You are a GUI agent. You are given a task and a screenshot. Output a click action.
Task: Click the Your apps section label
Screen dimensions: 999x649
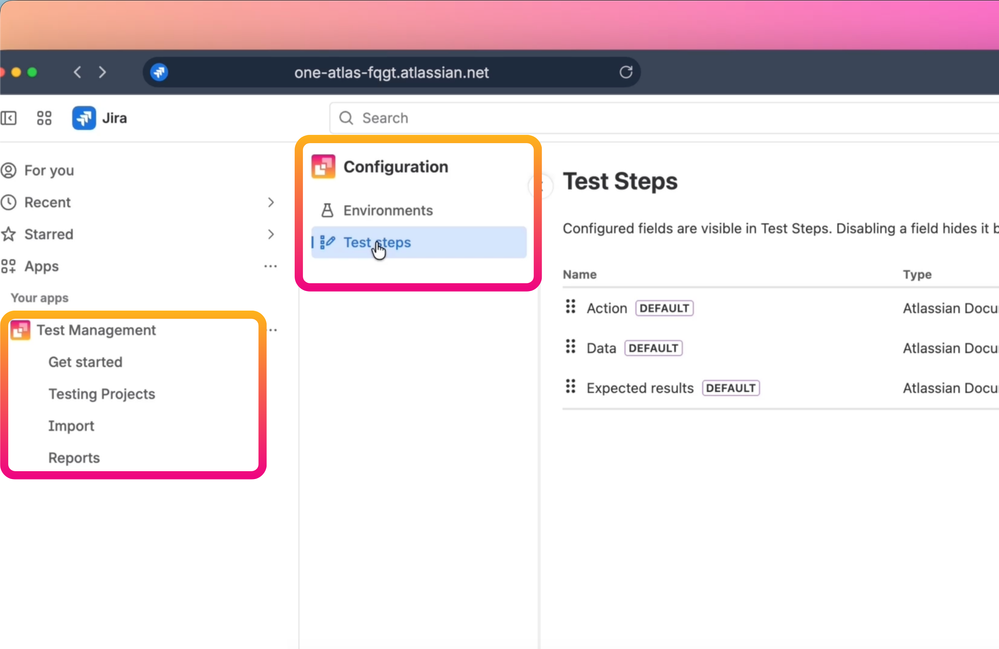point(40,298)
